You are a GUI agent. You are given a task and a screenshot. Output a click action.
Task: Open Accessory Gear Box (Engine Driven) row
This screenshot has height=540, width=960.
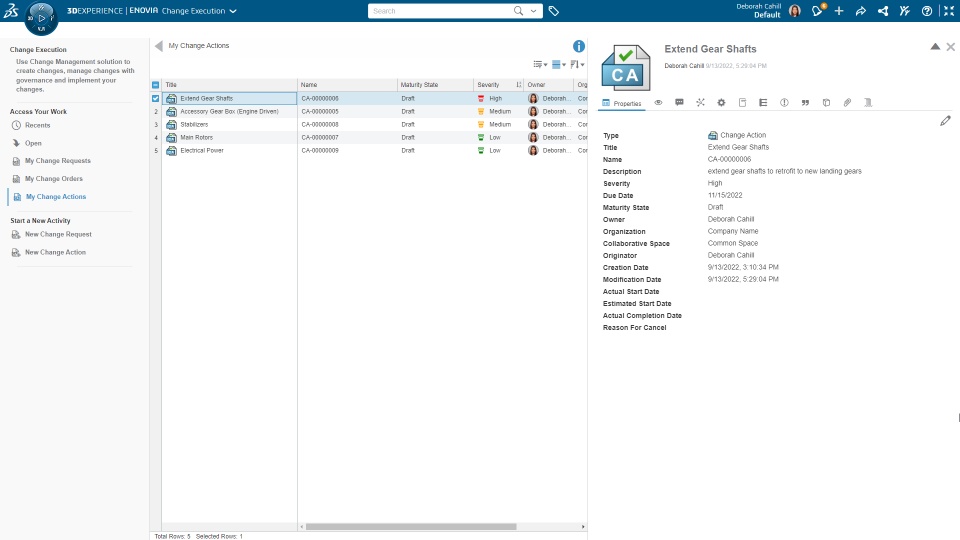click(x=229, y=111)
